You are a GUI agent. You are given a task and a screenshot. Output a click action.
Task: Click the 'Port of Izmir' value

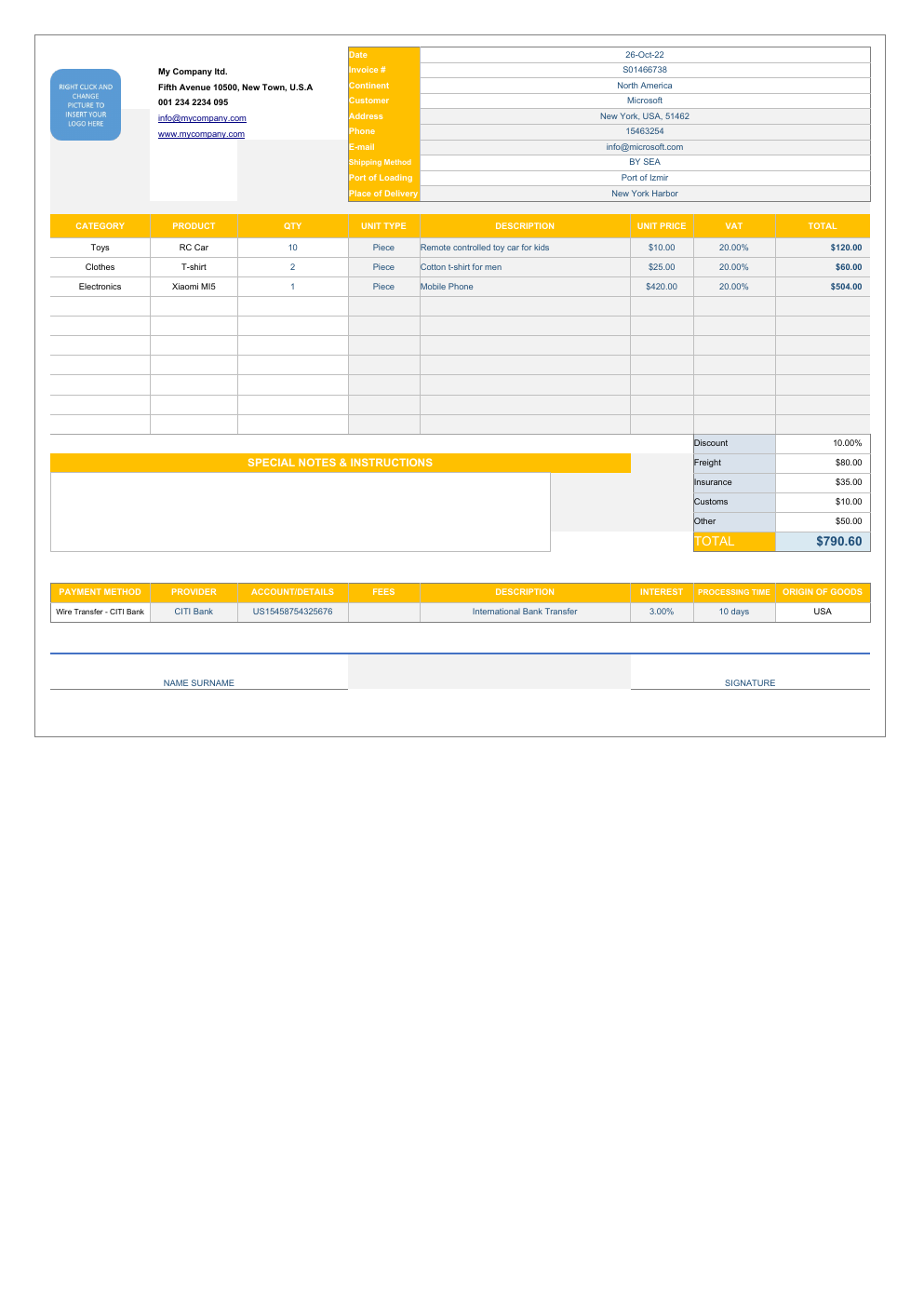645,178
